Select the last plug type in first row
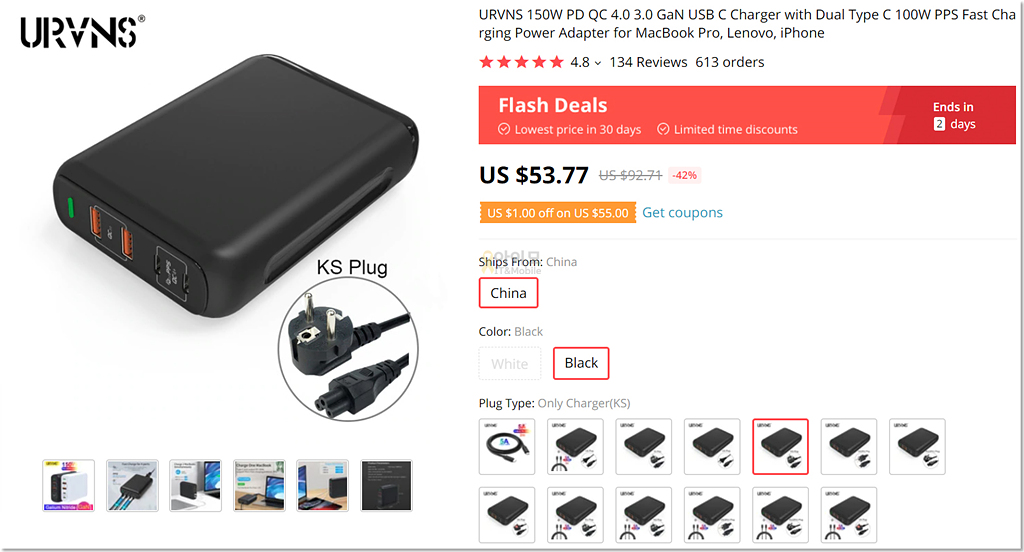Viewport: 1024px width, 552px height. tap(917, 446)
